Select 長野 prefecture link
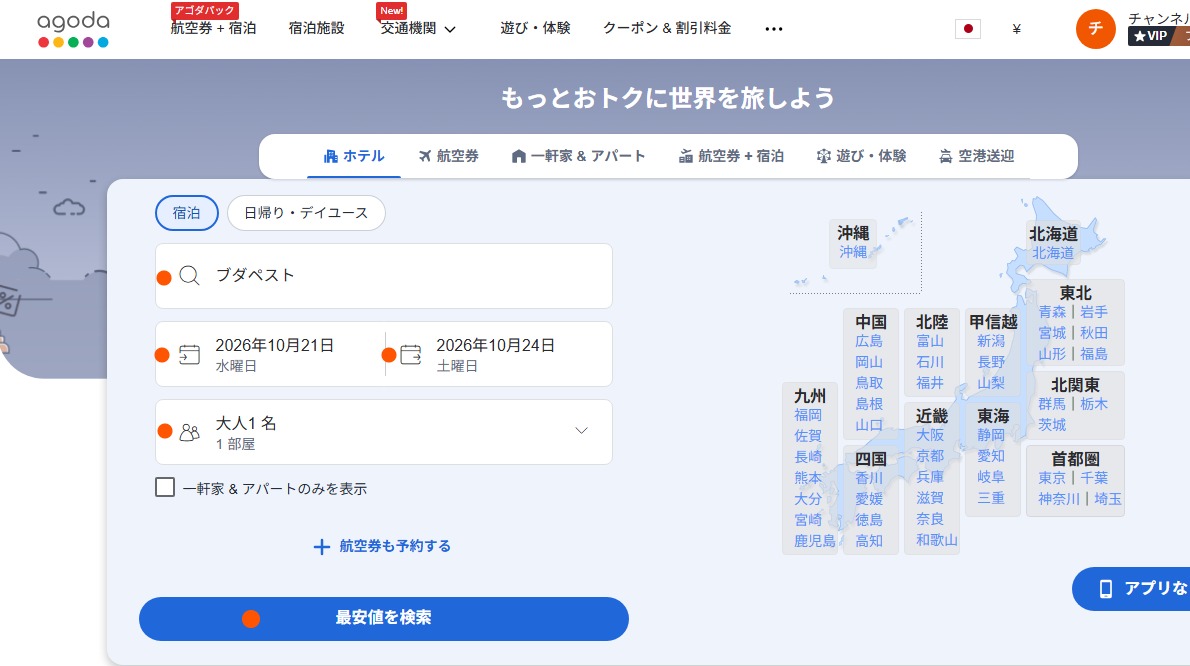 tap(991, 363)
